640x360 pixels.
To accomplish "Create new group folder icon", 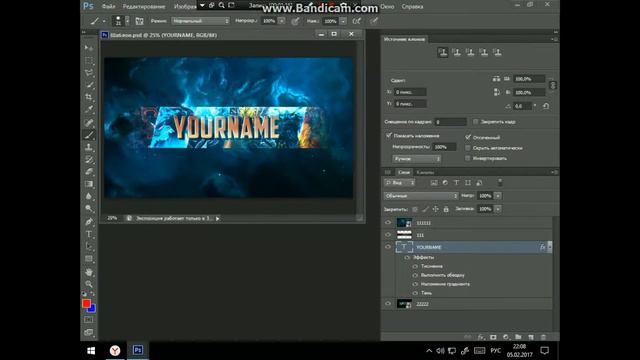I will 518,337.
